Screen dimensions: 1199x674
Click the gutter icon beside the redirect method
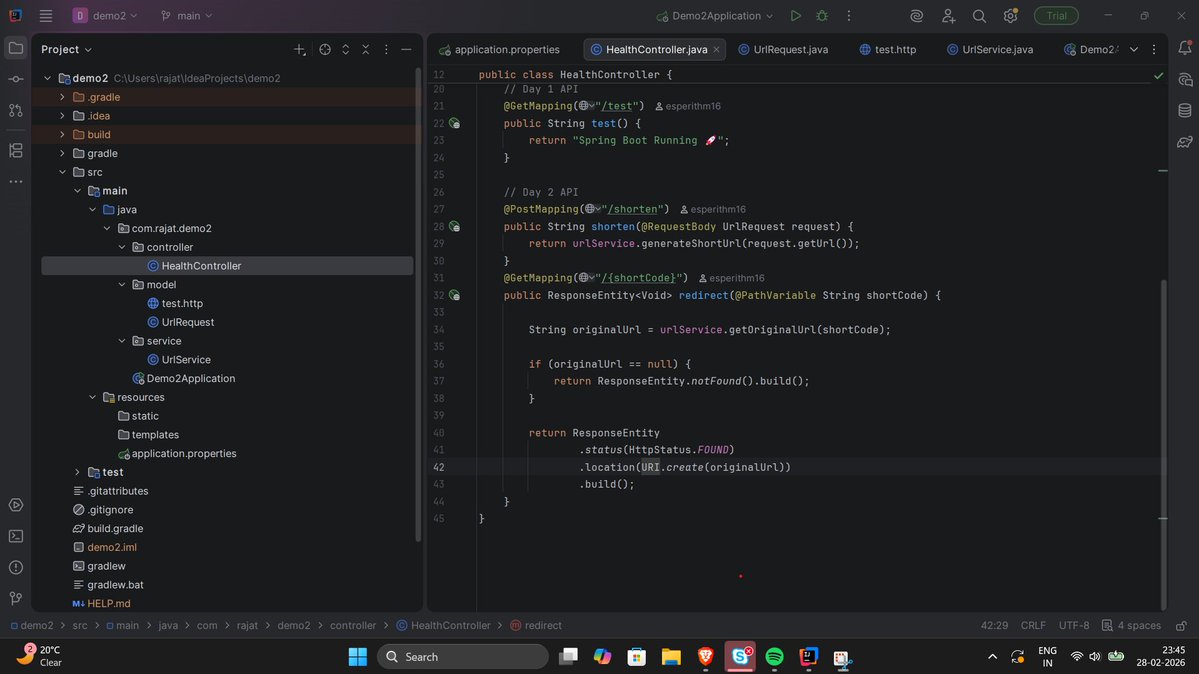click(x=454, y=295)
